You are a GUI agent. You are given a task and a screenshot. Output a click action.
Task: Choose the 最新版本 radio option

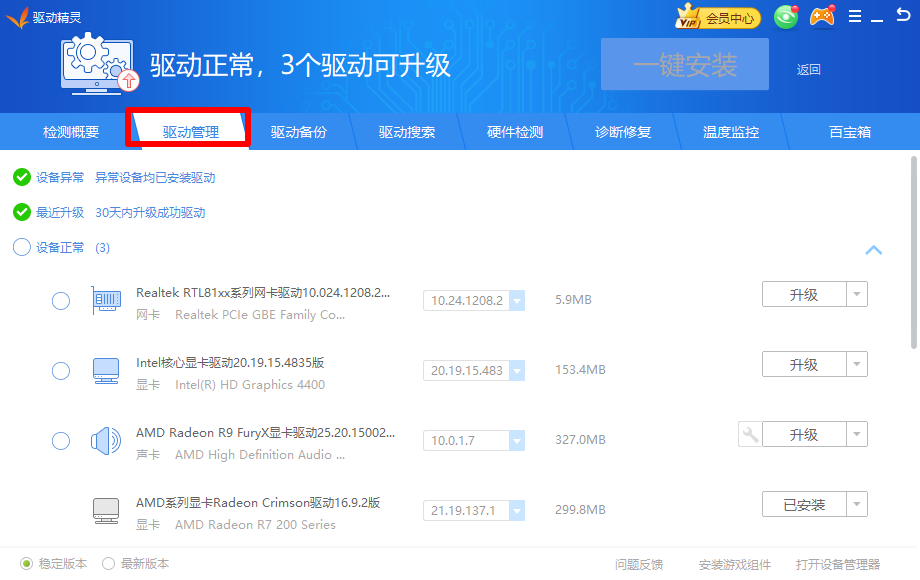pyautogui.click(x=109, y=563)
